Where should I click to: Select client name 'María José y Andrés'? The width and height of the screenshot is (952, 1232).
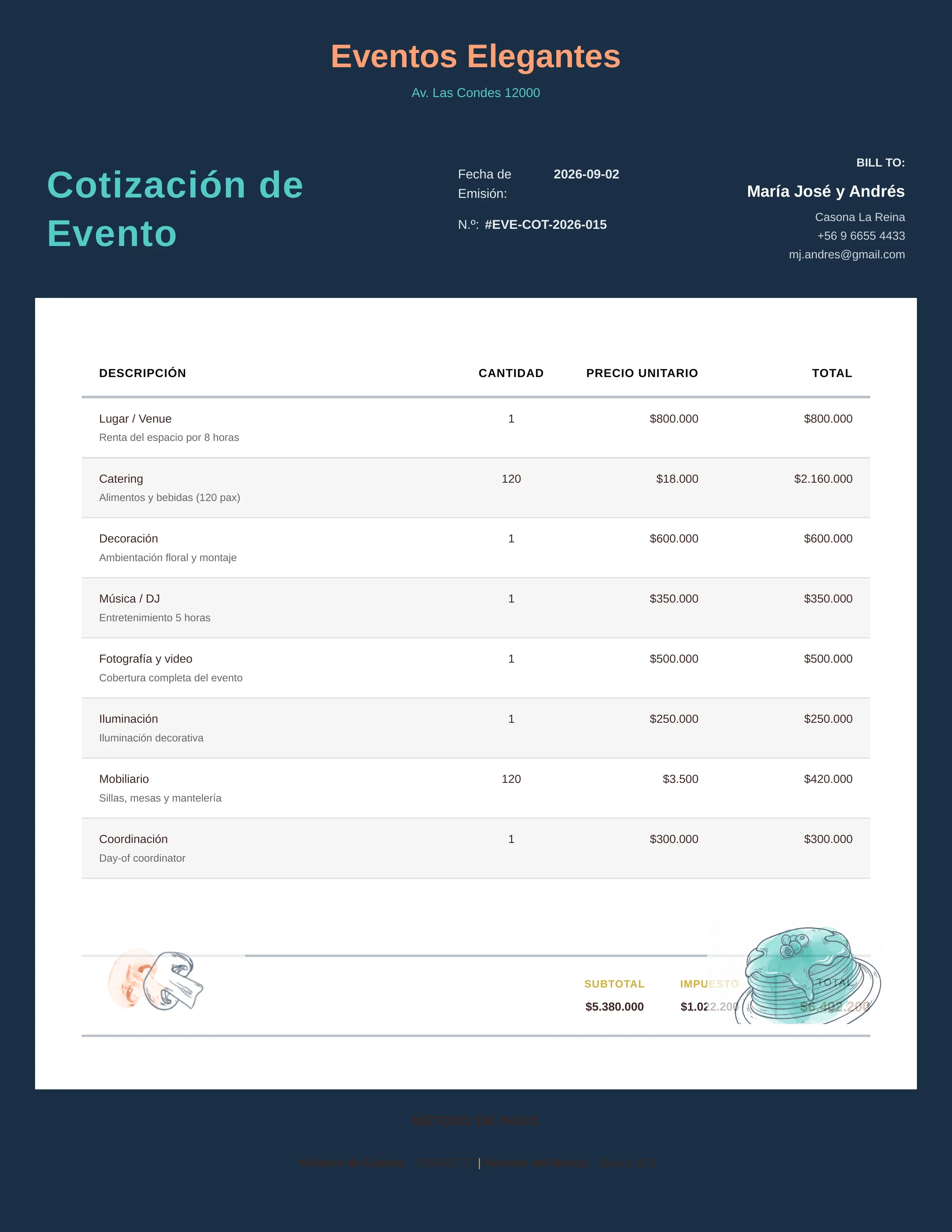(x=826, y=191)
